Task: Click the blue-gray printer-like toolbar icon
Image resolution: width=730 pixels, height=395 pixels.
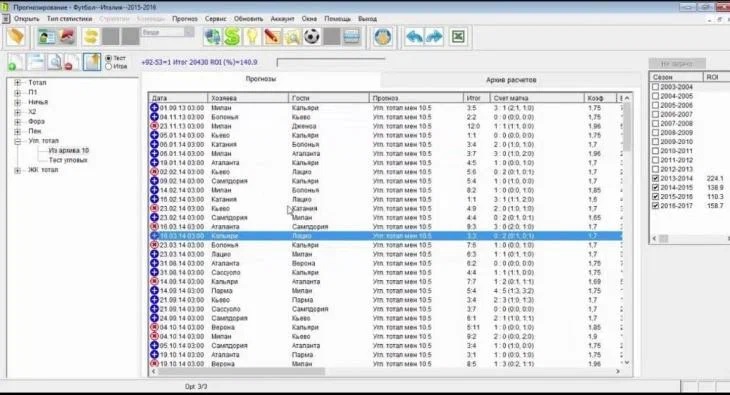Action: (x=352, y=37)
